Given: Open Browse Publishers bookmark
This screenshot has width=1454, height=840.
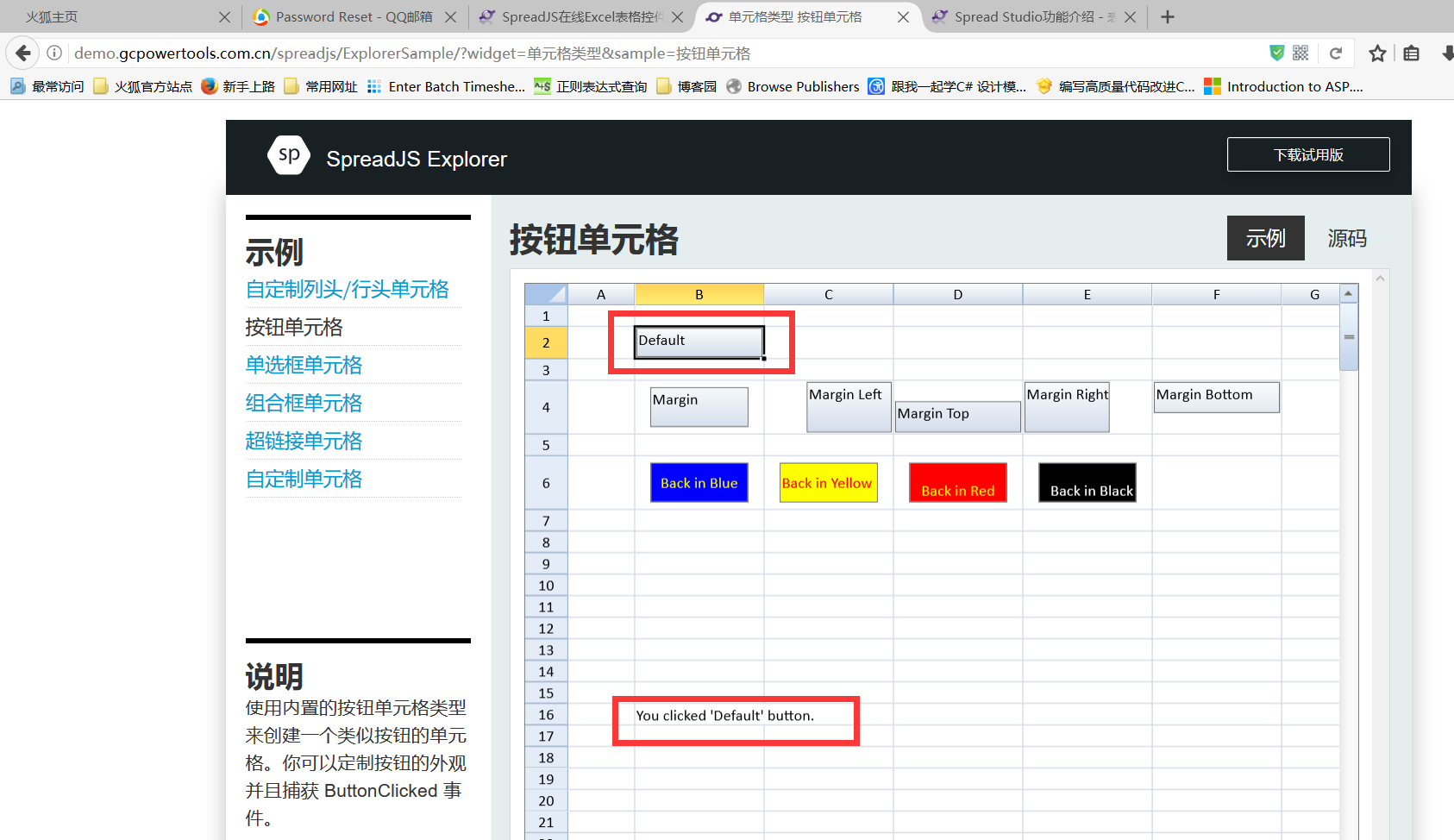Looking at the screenshot, I should 793,86.
